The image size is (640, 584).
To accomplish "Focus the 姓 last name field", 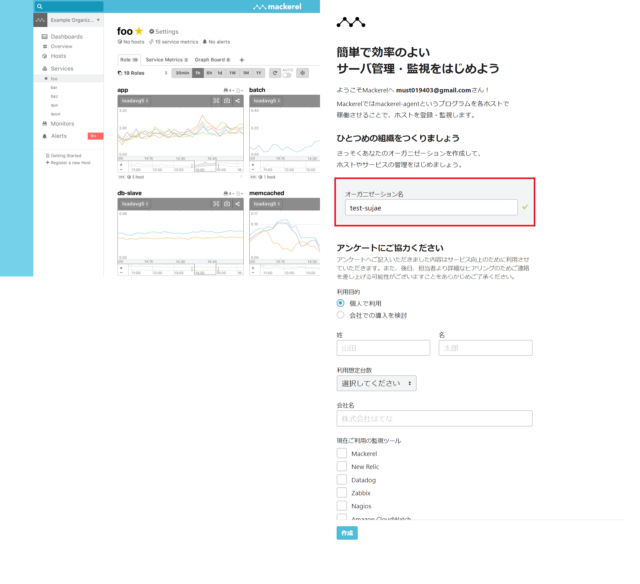I will click(383, 348).
